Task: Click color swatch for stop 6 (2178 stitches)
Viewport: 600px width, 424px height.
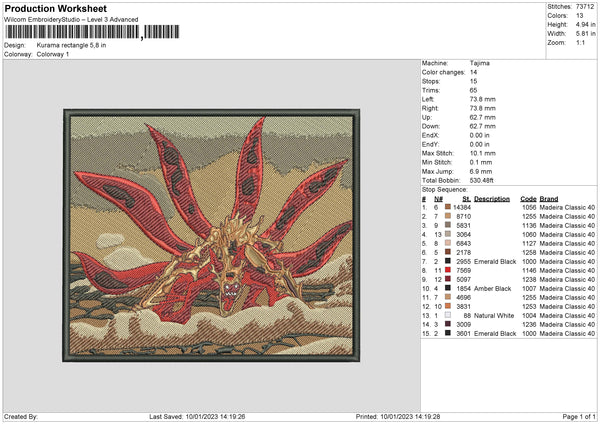Action: point(448,252)
